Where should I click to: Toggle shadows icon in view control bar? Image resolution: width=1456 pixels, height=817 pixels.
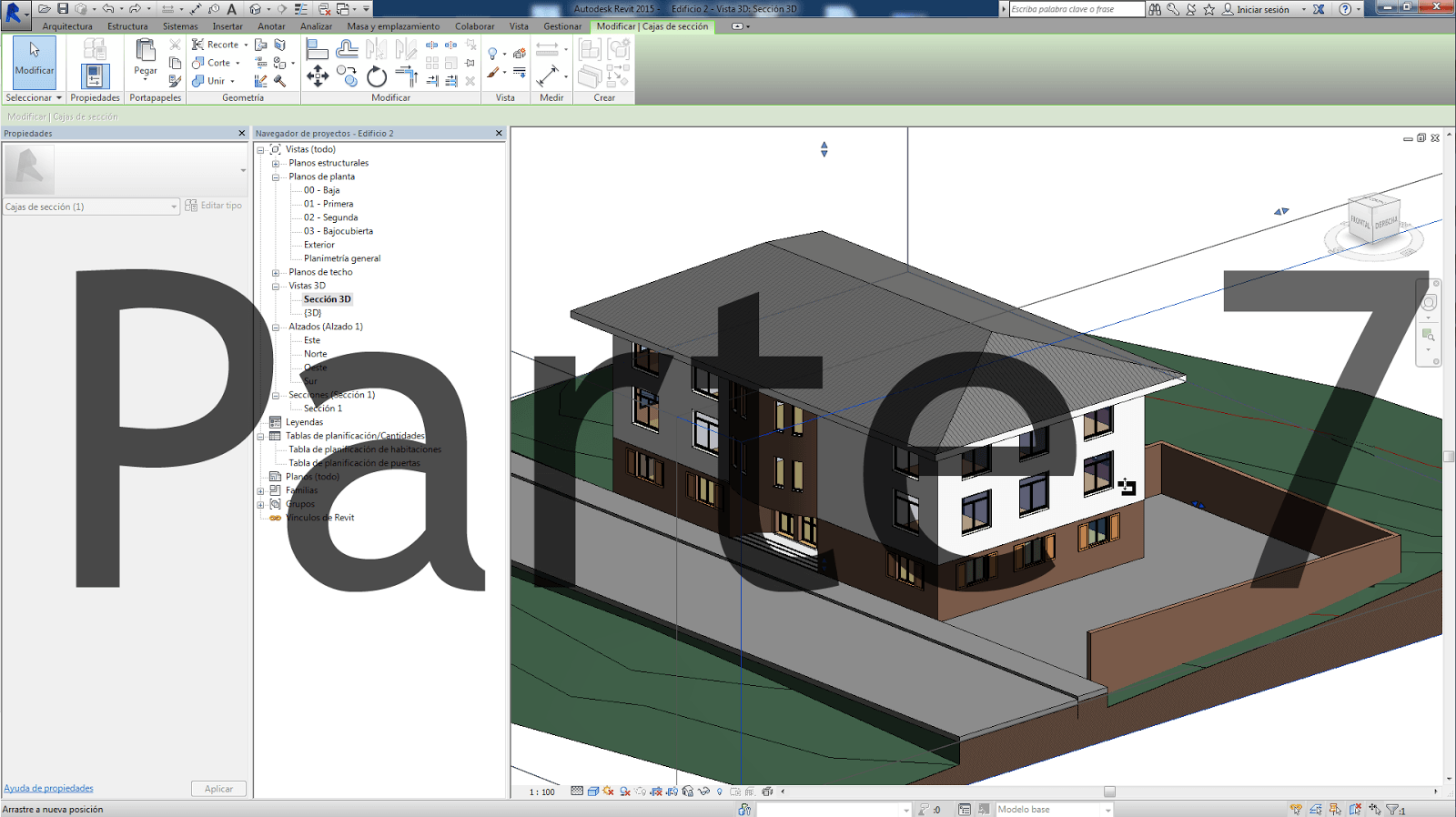tap(625, 792)
